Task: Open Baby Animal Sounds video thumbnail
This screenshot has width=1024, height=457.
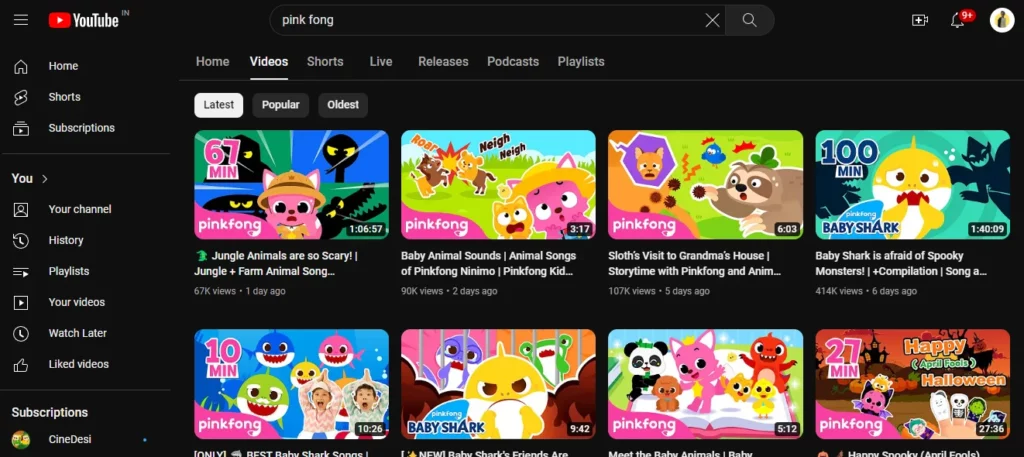Action: pos(498,185)
